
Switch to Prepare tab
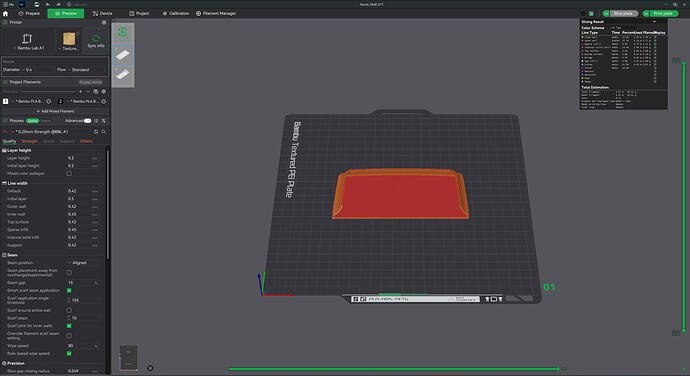pyautogui.click(x=29, y=14)
